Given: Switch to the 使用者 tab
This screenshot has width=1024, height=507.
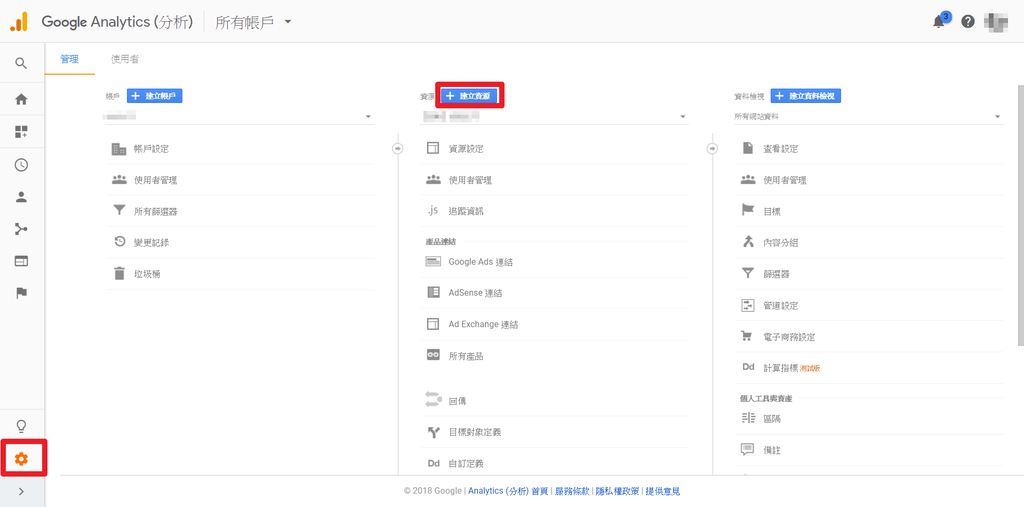Looking at the screenshot, I should [125, 59].
